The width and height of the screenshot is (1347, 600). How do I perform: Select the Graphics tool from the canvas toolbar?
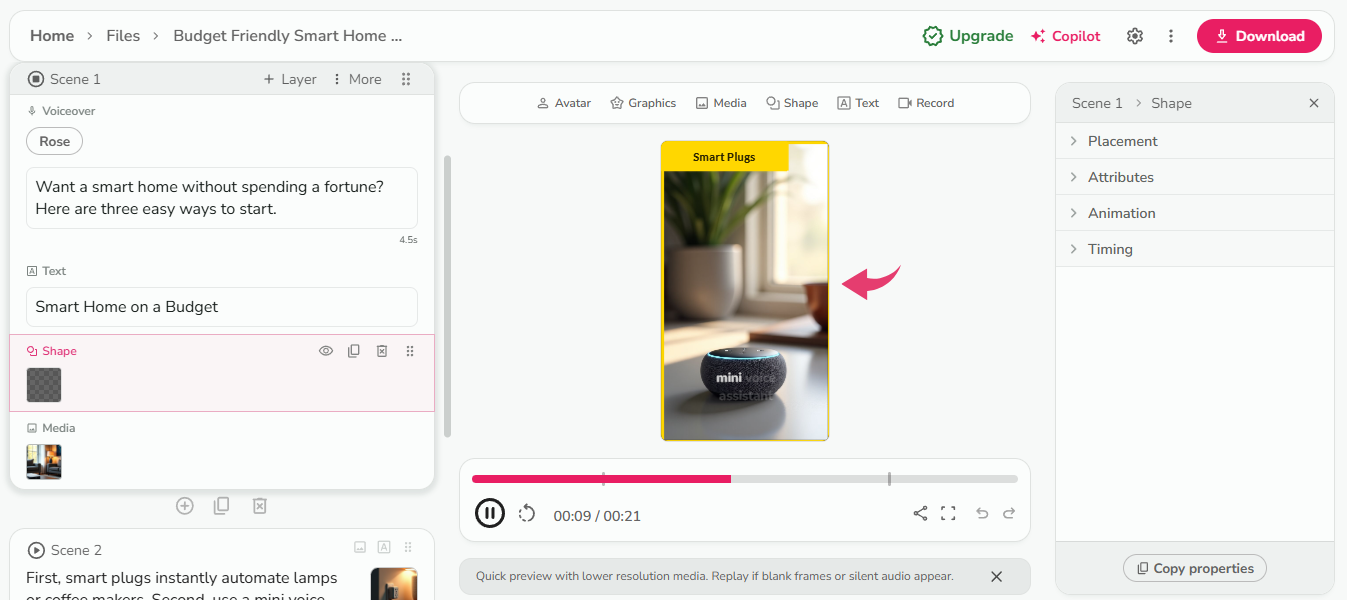(643, 102)
